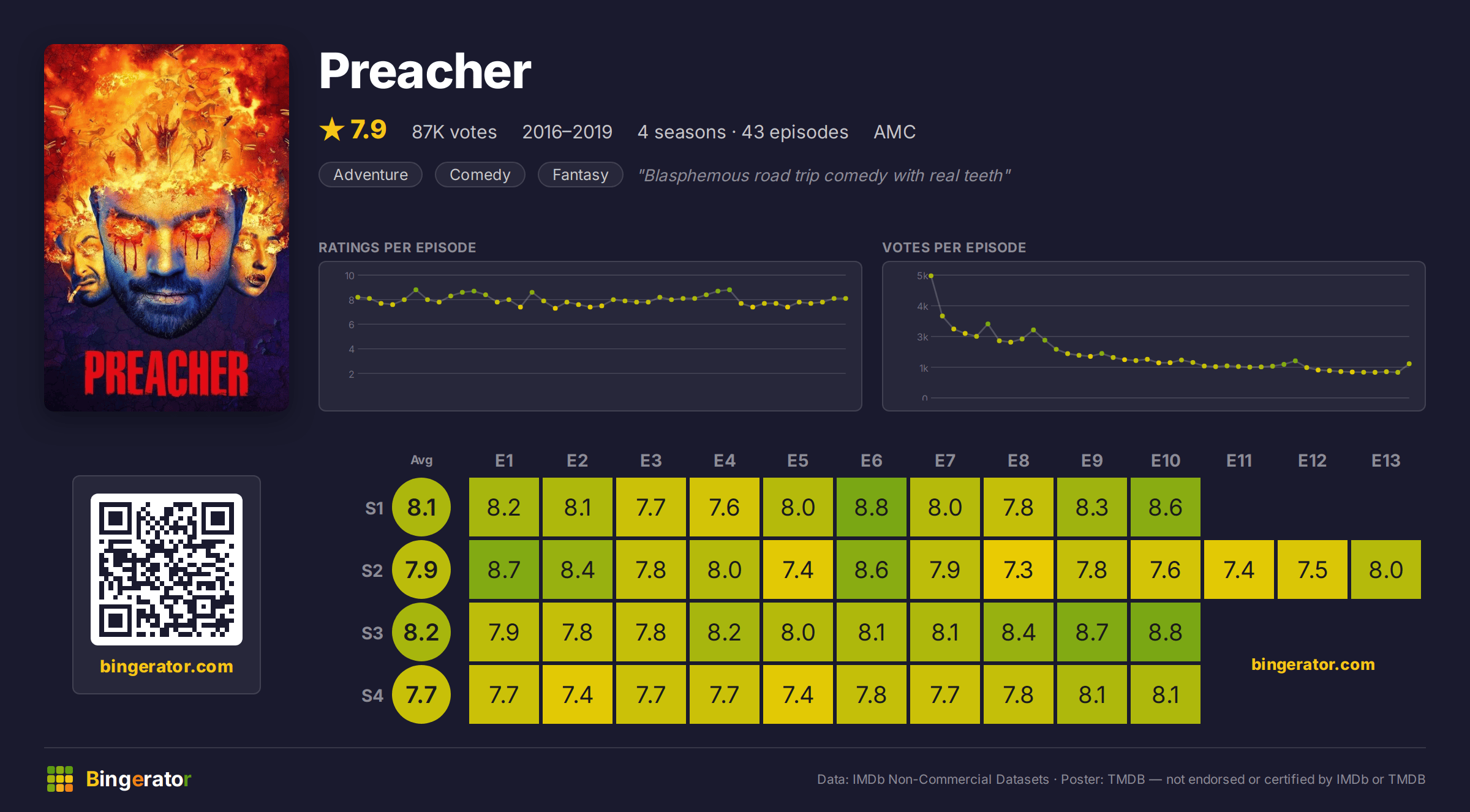
Task: Click the S4 average 7.7 circle
Action: tap(421, 694)
